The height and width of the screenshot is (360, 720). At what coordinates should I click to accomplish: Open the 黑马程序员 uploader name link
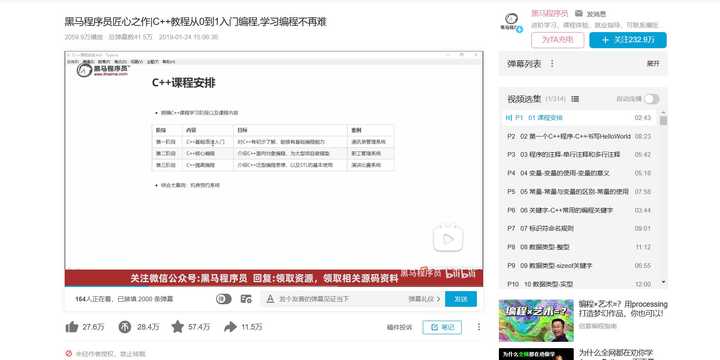550,13
